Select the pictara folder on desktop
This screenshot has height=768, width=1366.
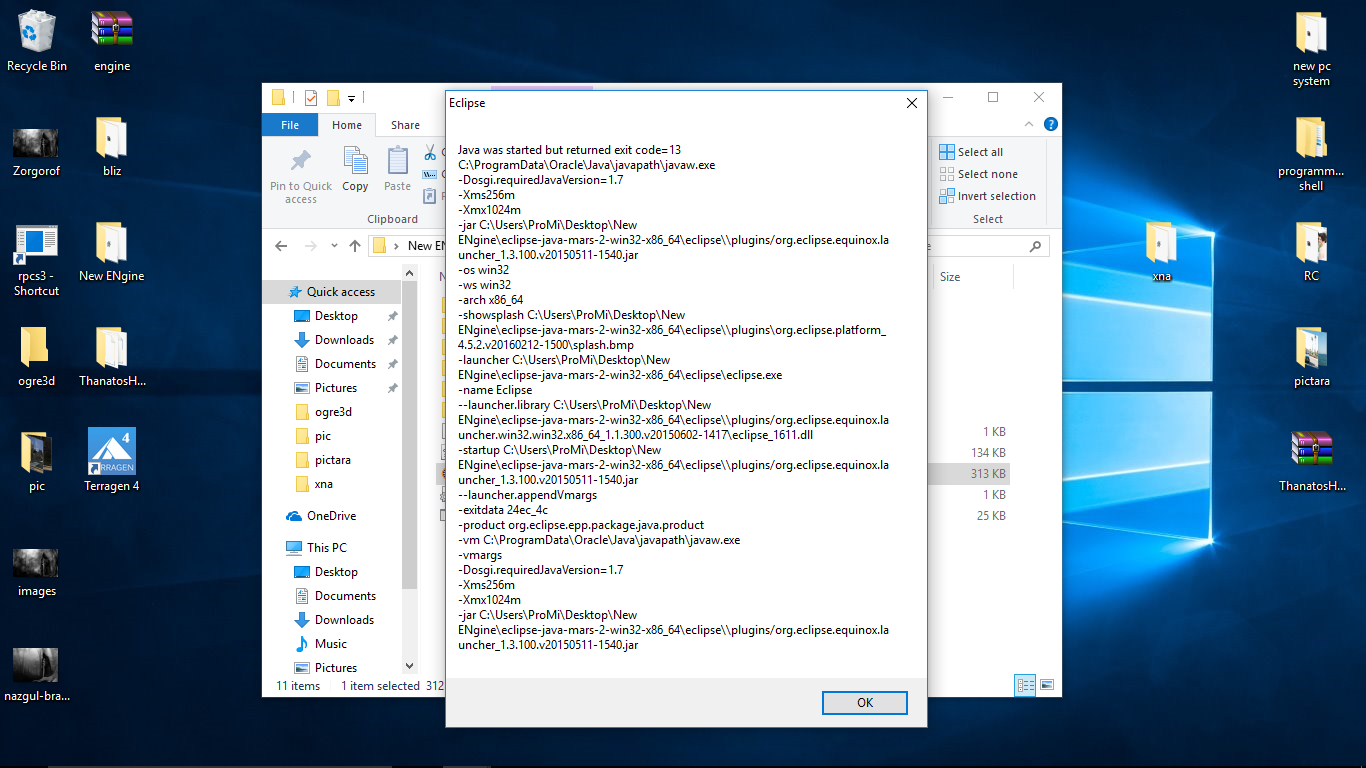tap(1311, 356)
